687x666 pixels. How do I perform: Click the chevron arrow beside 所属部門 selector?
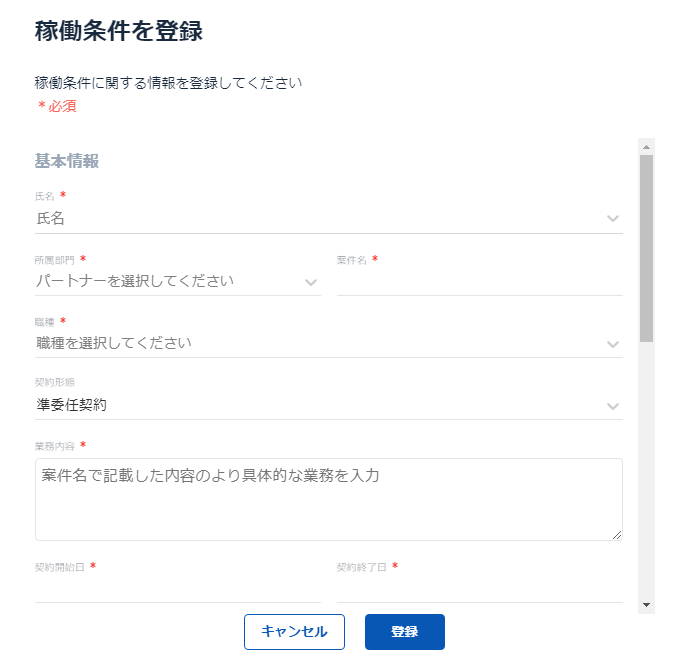coord(311,282)
